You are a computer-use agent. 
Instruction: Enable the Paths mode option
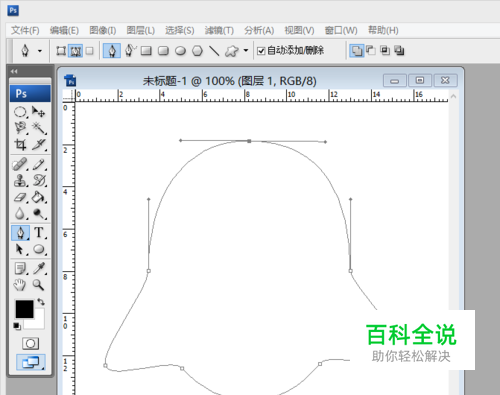click(76, 51)
